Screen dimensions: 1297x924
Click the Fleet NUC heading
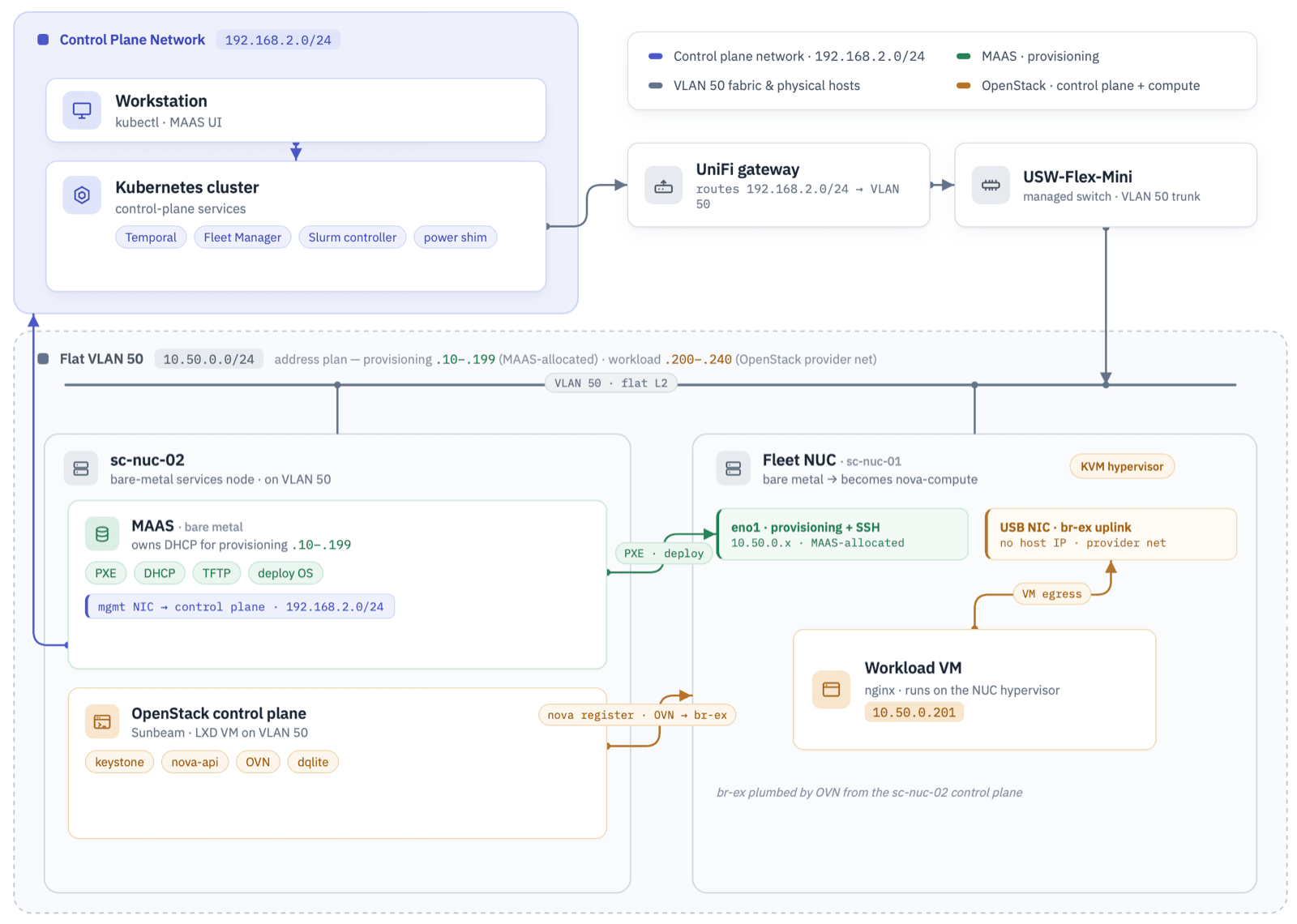(798, 460)
